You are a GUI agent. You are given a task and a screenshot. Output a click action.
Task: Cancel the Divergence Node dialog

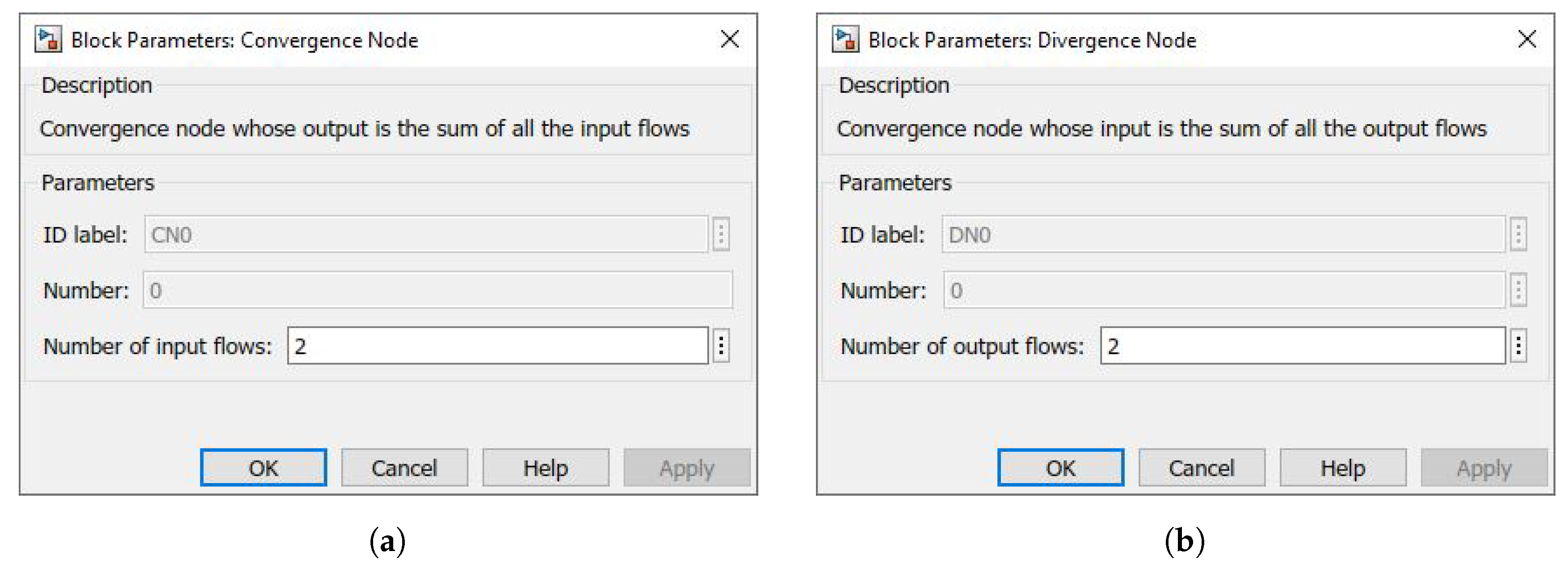click(x=1202, y=468)
